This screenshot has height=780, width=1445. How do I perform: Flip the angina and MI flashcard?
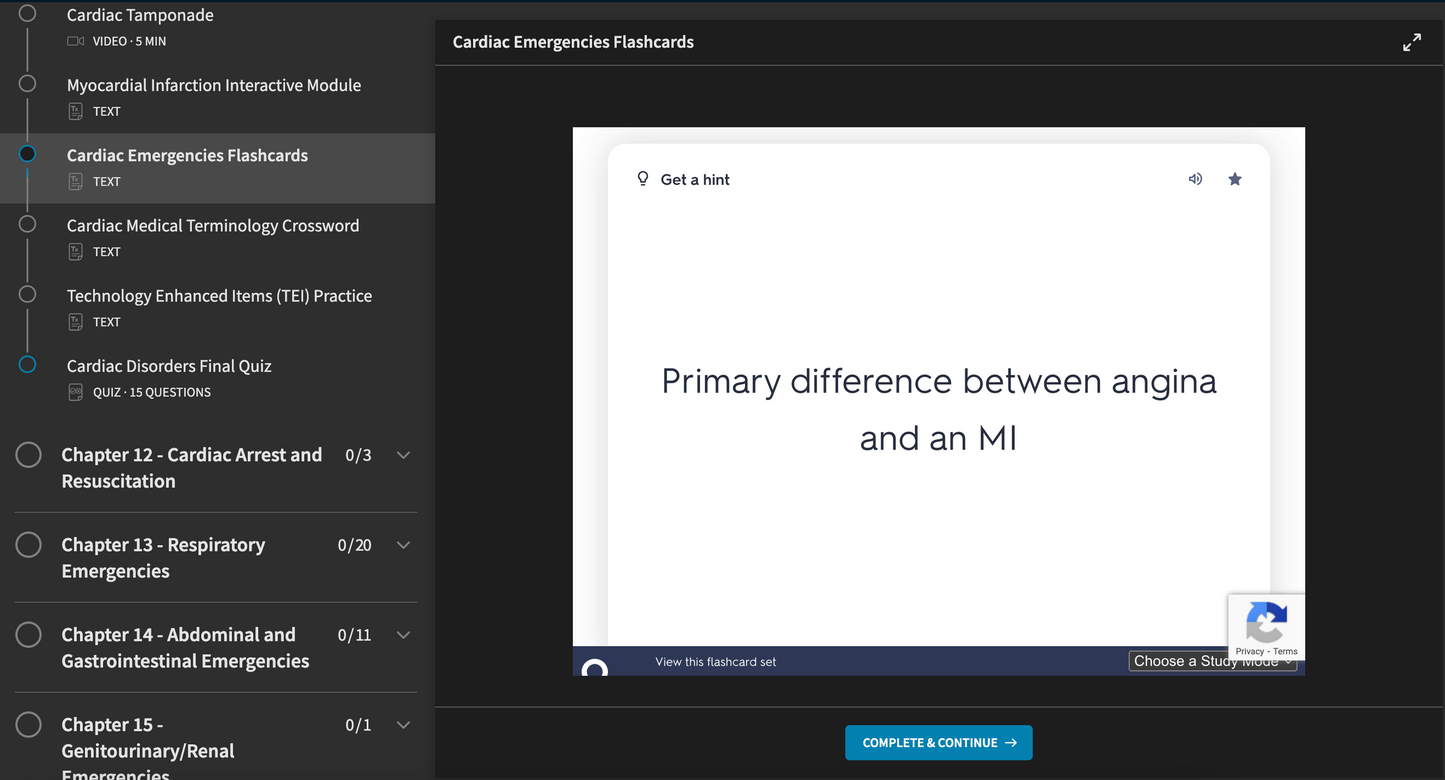(938, 410)
